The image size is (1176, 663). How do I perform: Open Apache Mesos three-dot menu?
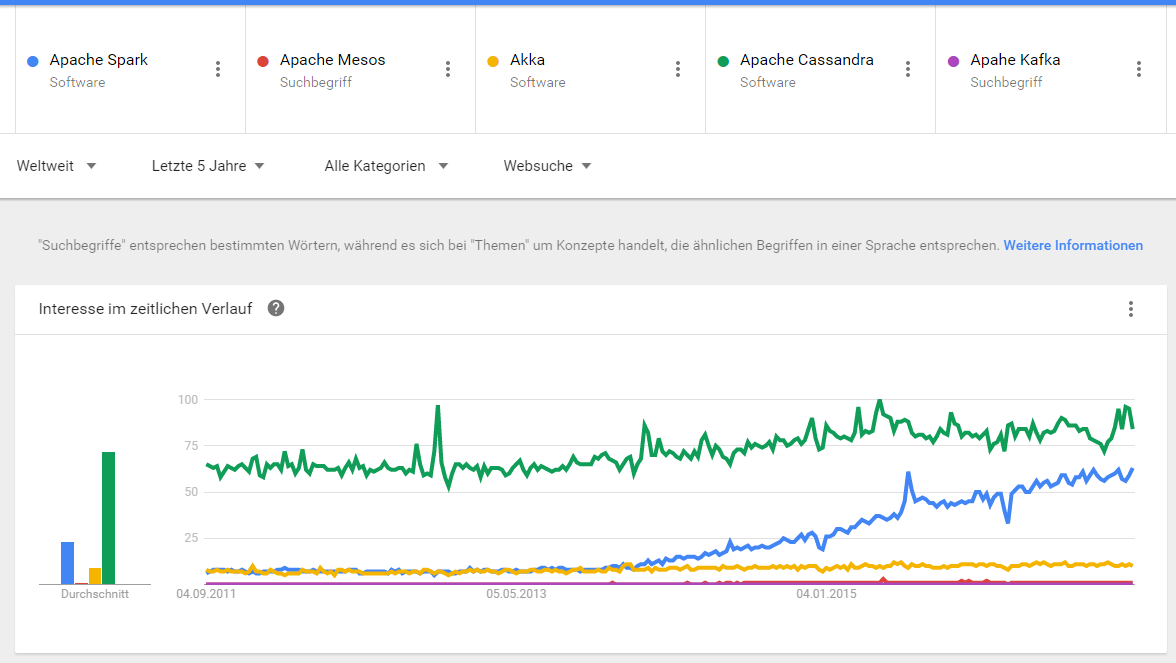pos(448,69)
